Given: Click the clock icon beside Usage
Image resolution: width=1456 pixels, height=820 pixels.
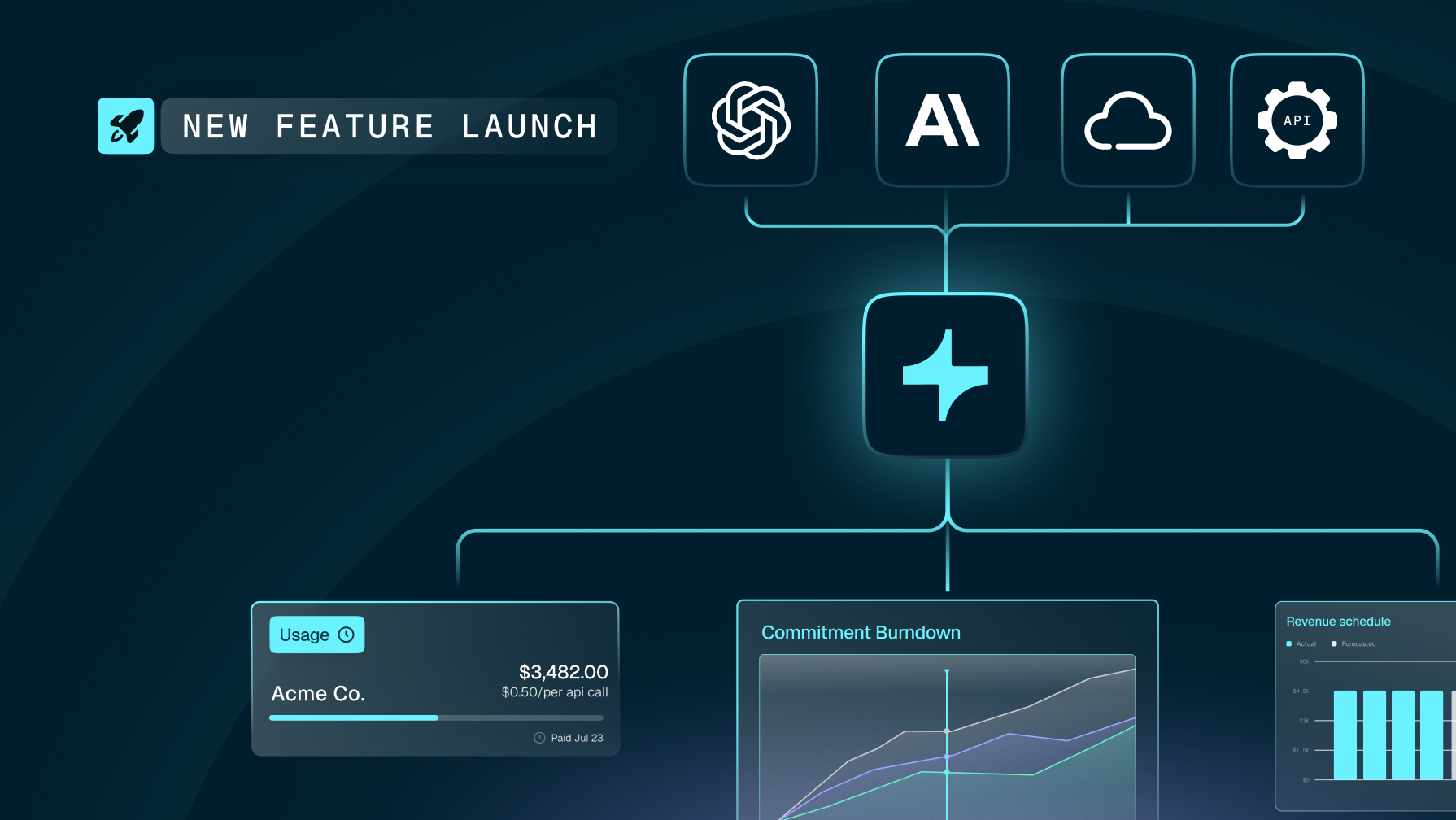Looking at the screenshot, I should tap(347, 635).
